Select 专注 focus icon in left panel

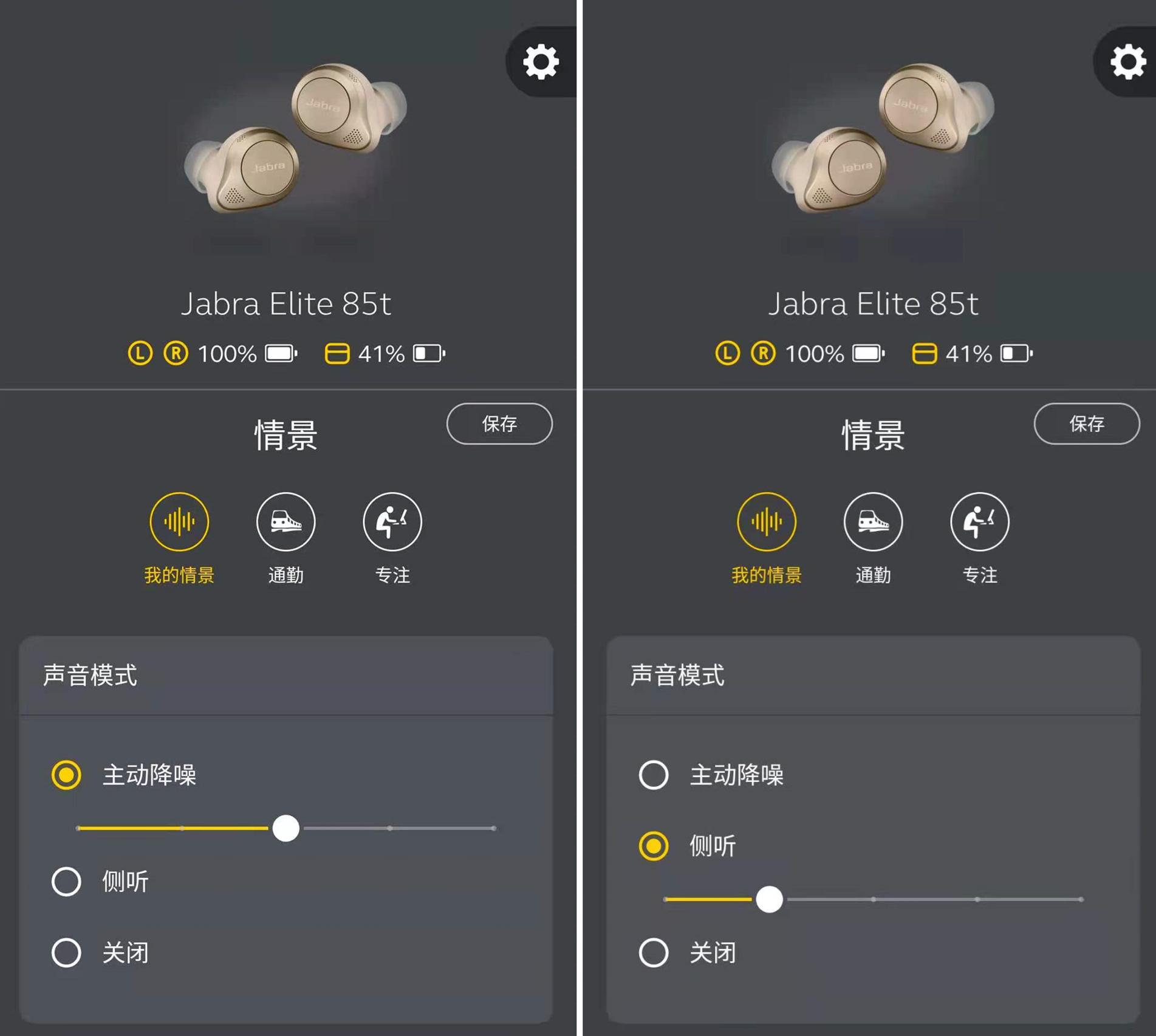click(392, 521)
